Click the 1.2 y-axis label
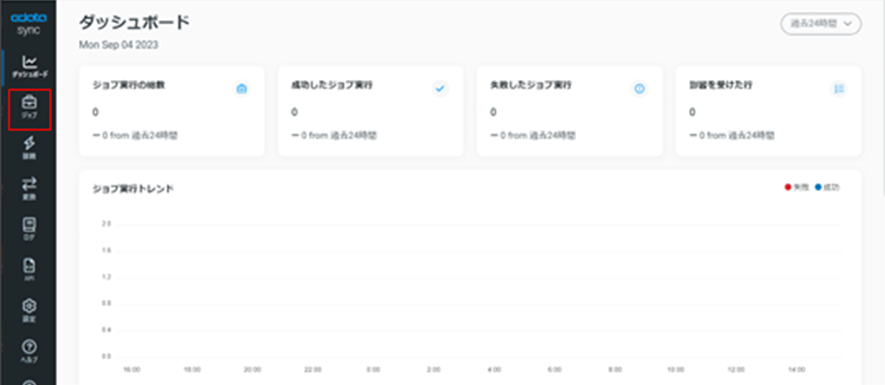The image size is (885, 385). pos(106,277)
